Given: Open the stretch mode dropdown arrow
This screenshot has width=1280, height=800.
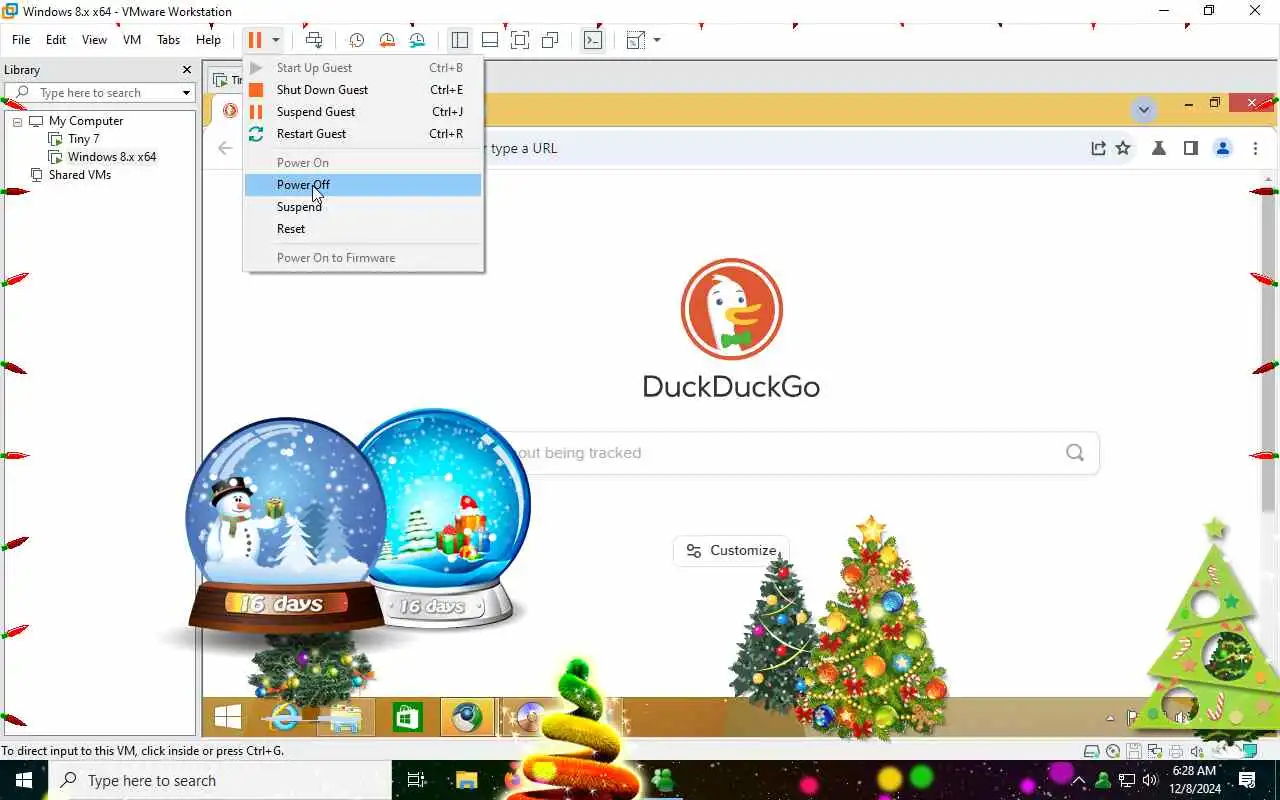Looking at the screenshot, I should point(657,40).
